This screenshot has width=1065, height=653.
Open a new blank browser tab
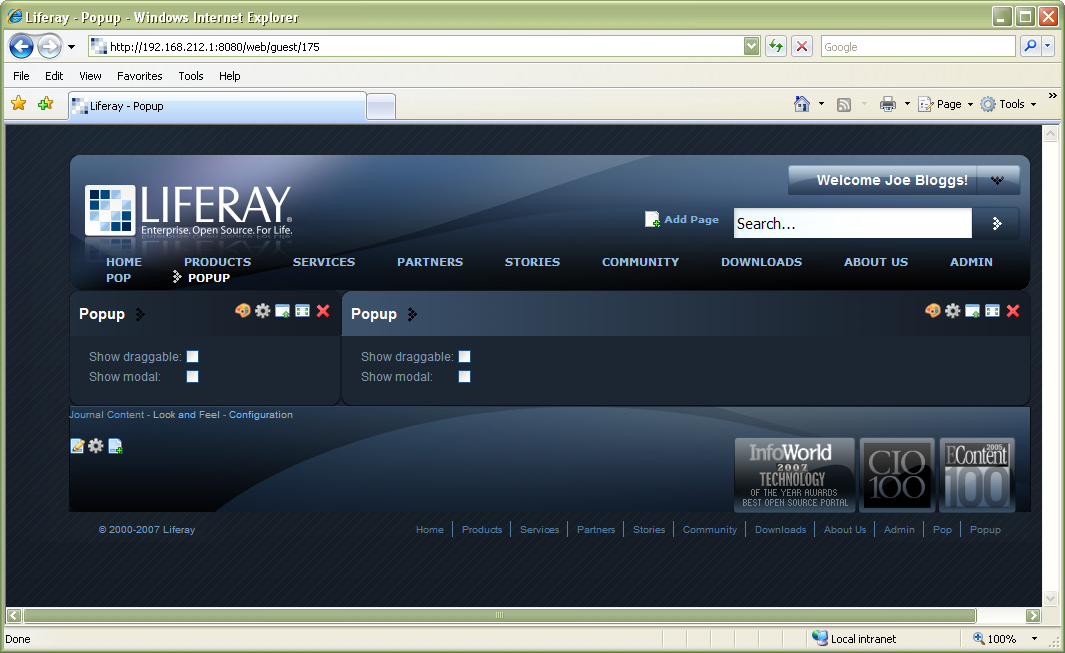[x=381, y=107]
